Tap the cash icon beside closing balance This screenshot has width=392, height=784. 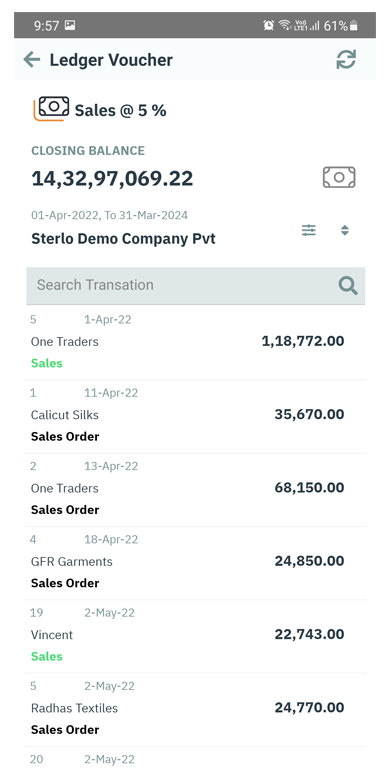pos(339,177)
